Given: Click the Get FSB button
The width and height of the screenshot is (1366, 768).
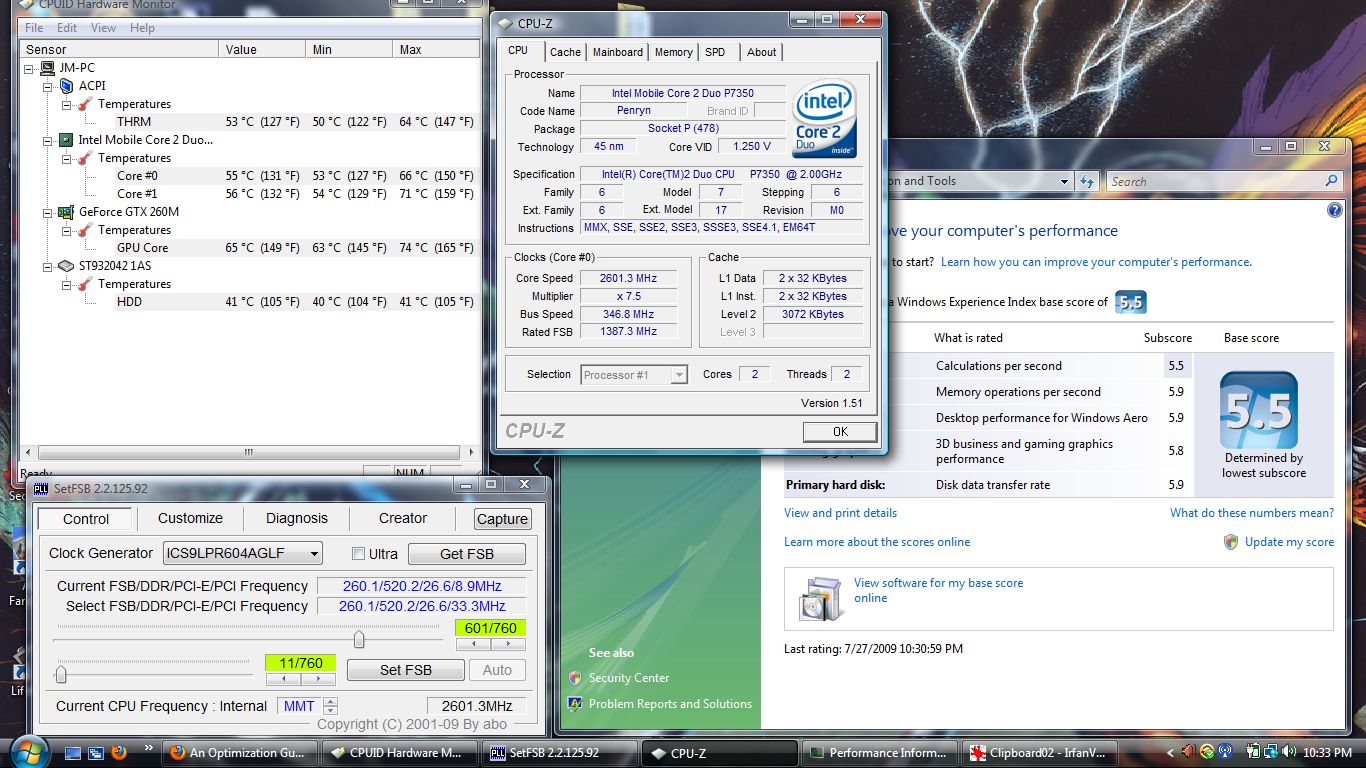Looking at the screenshot, I should click(x=467, y=554).
